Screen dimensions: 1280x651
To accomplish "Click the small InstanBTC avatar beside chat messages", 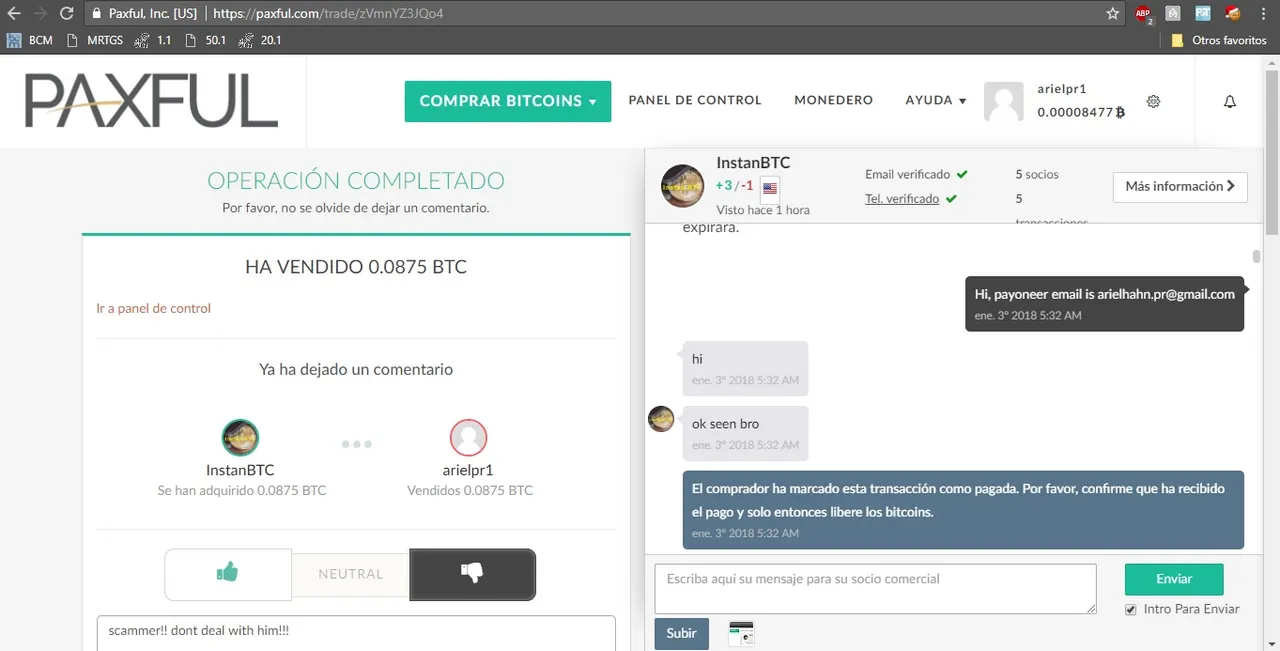I will (x=661, y=419).
